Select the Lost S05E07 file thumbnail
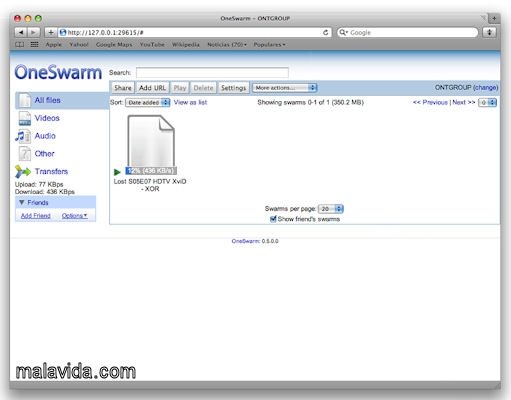 (151, 141)
